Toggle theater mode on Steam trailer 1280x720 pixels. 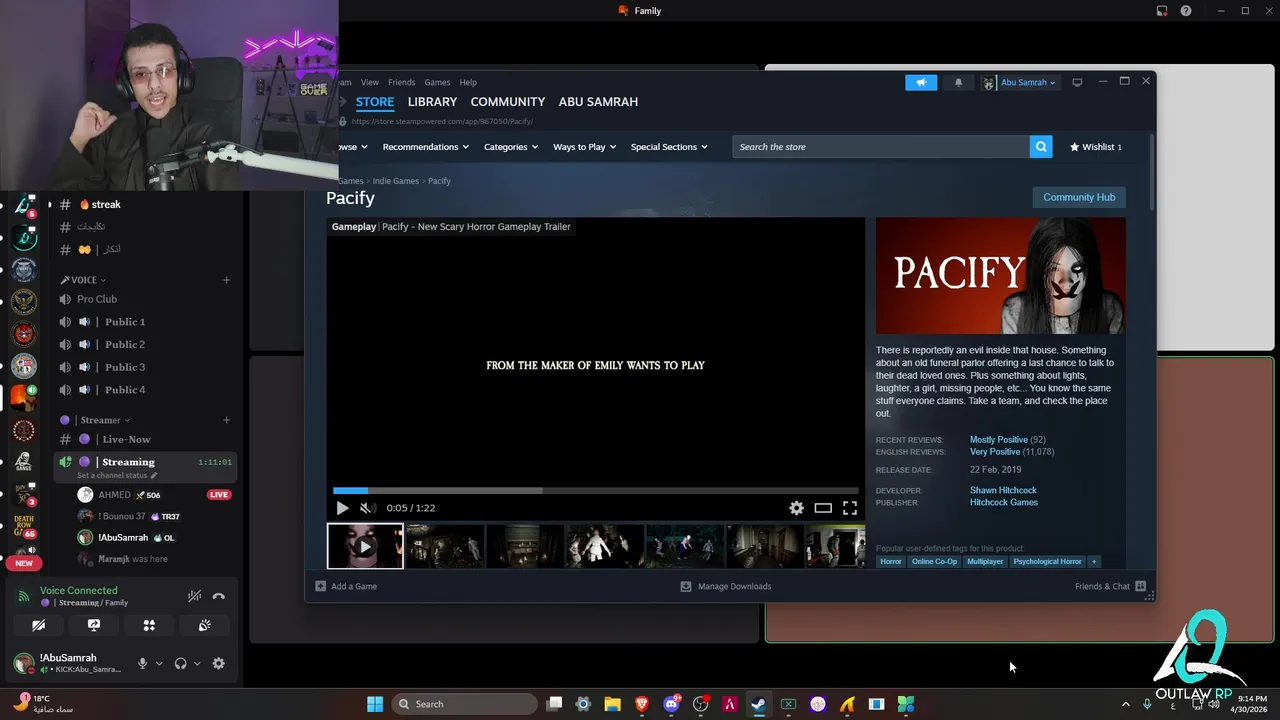tap(823, 508)
